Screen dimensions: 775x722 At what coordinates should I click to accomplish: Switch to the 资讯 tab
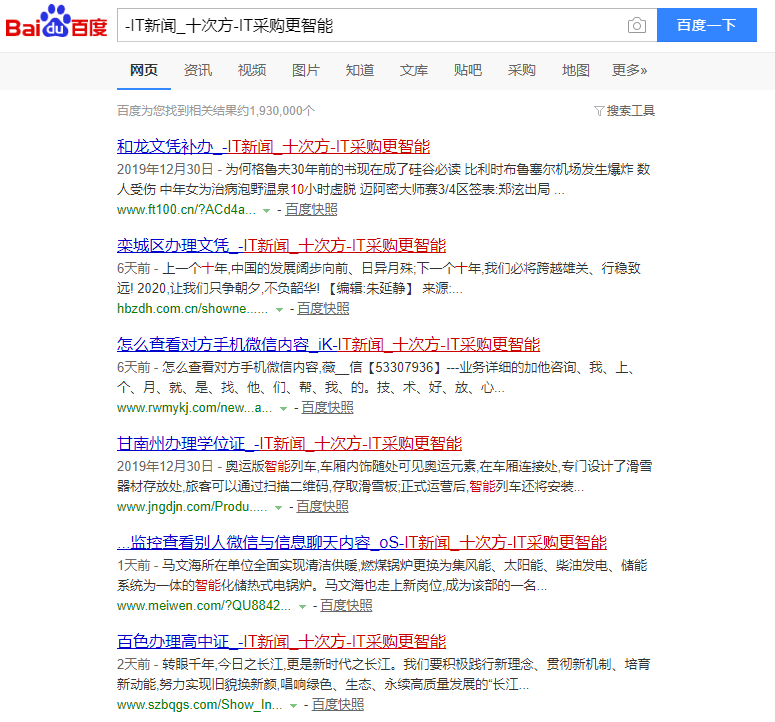[198, 70]
